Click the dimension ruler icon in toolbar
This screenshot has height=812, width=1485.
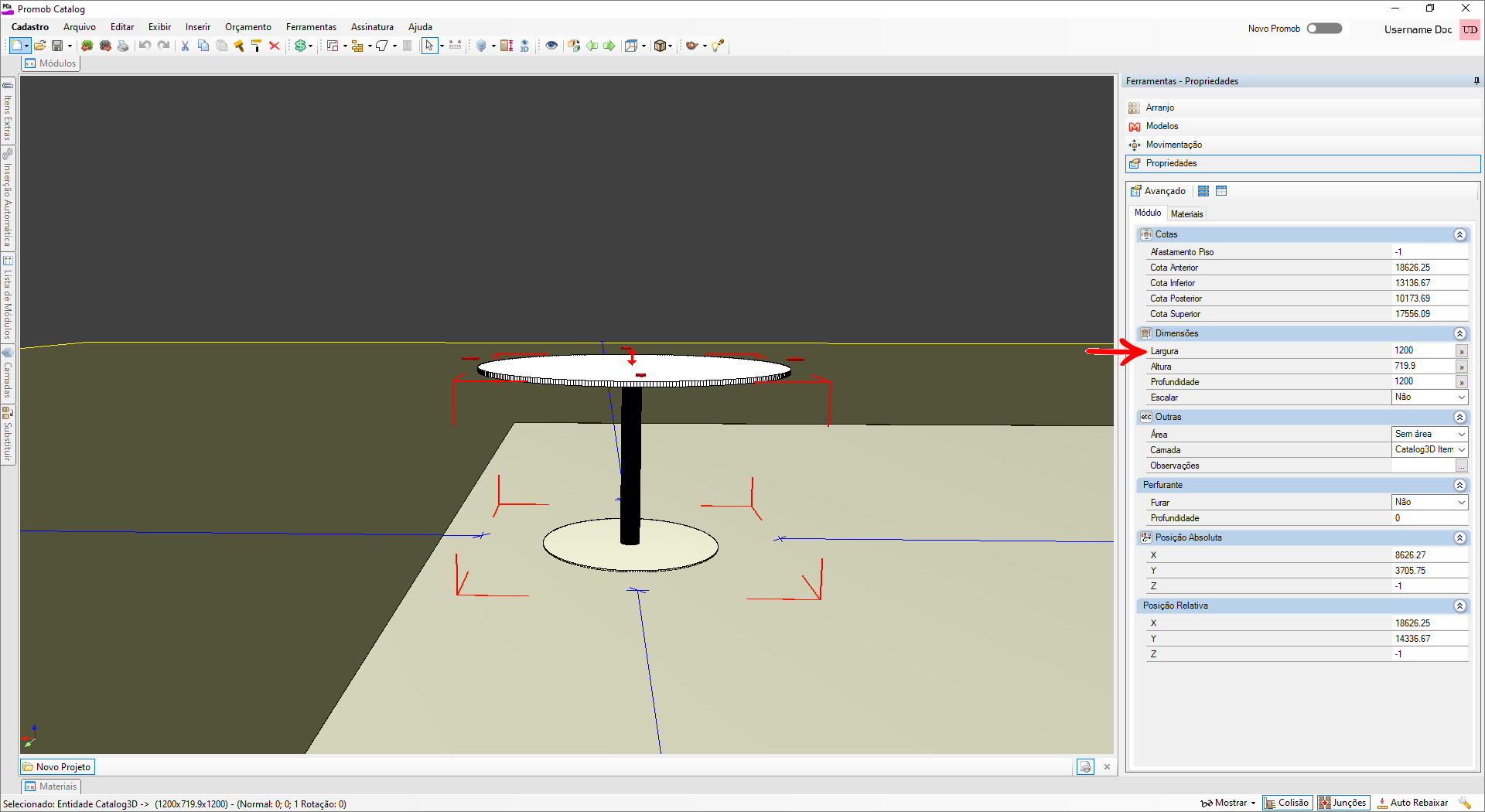[x=455, y=46]
